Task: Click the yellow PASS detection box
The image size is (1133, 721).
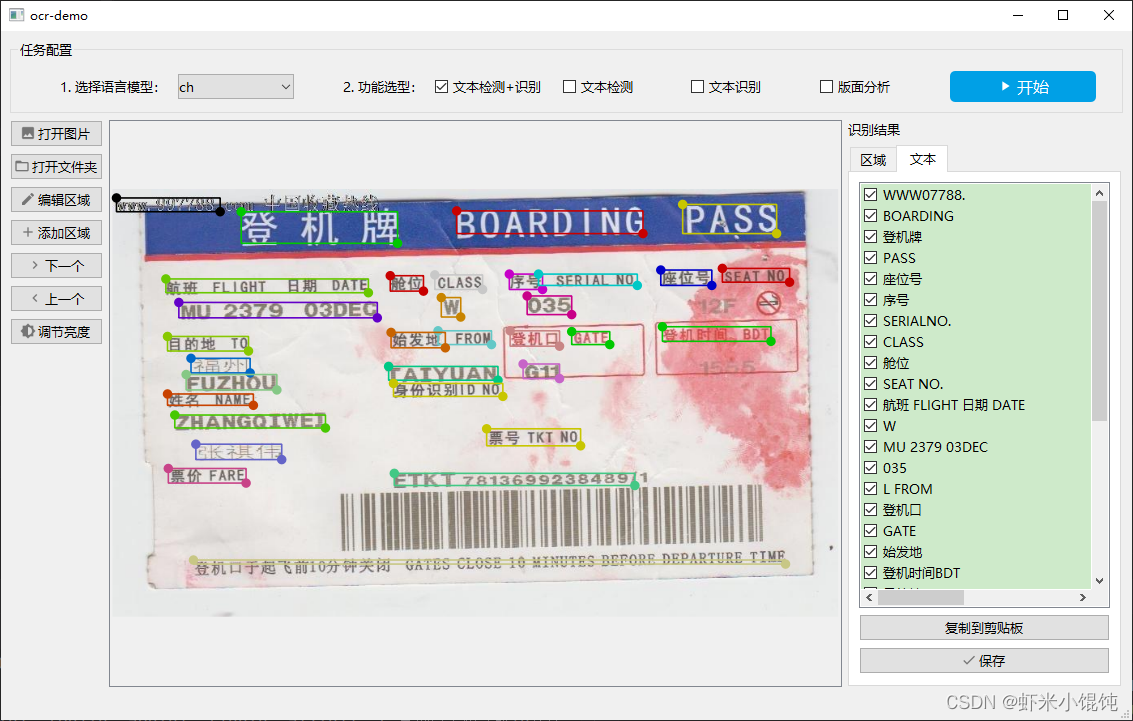Action: 730,219
